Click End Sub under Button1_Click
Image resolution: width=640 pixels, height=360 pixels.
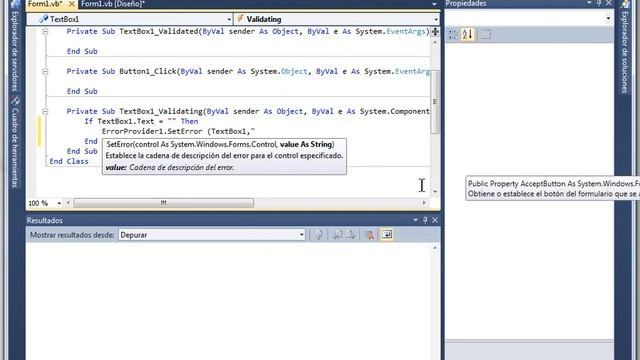click(82, 91)
